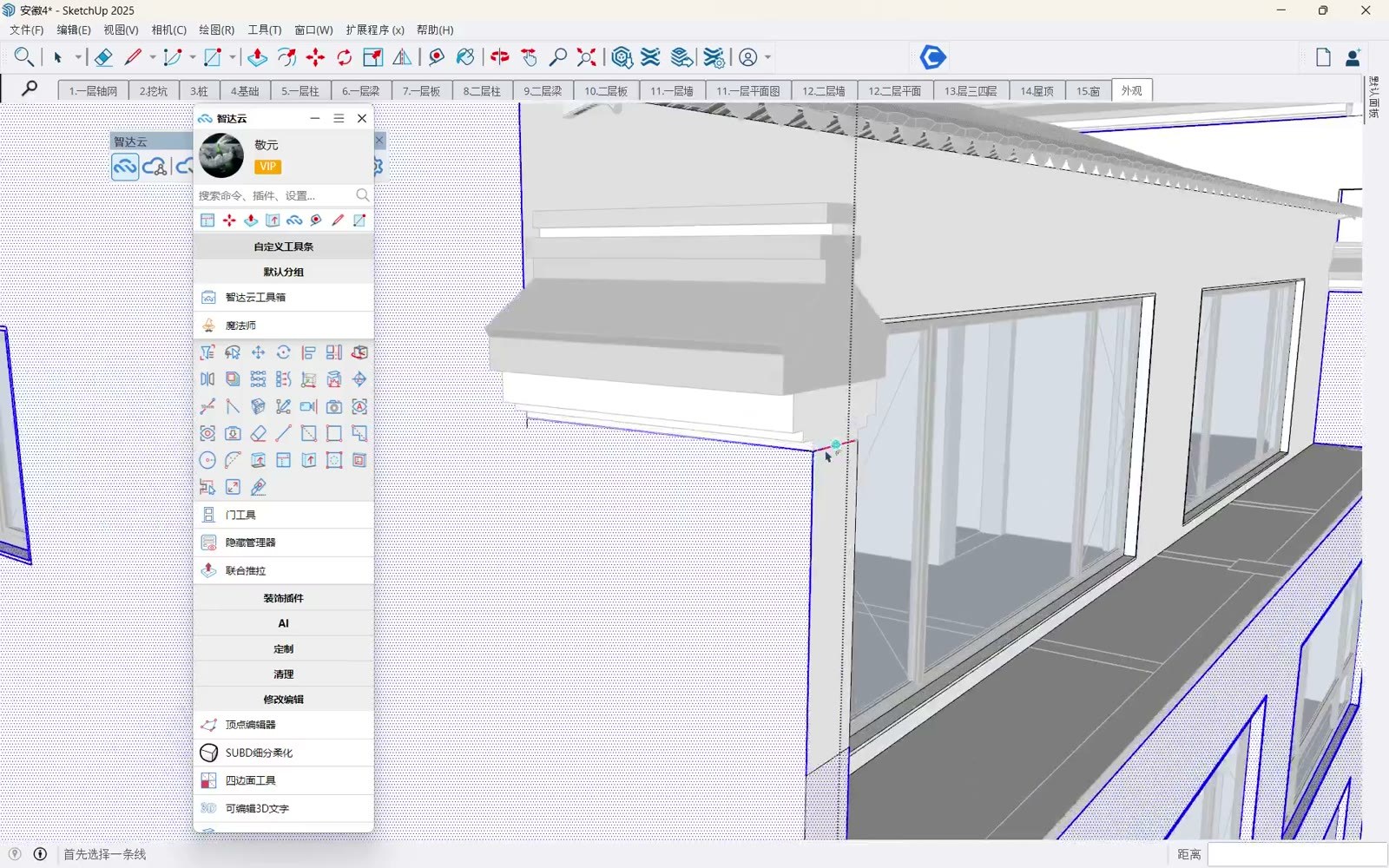
Task: Switch to the 14屋顶 scene tab
Action: (1037, 90)
